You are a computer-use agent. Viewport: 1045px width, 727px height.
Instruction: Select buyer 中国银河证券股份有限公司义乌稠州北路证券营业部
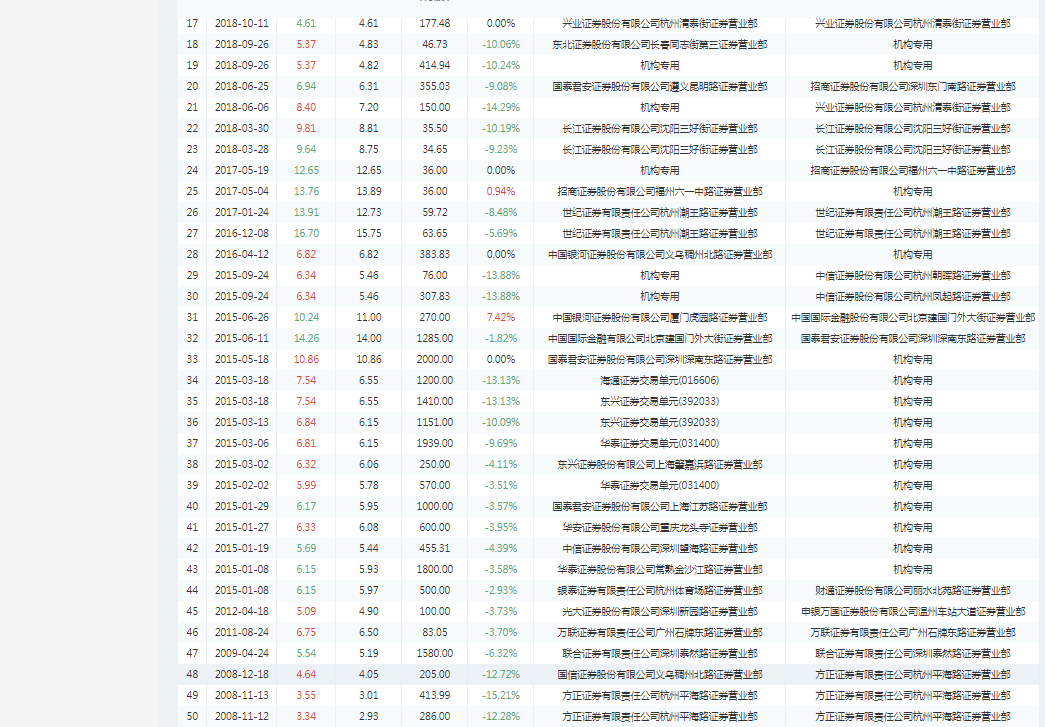659,254
